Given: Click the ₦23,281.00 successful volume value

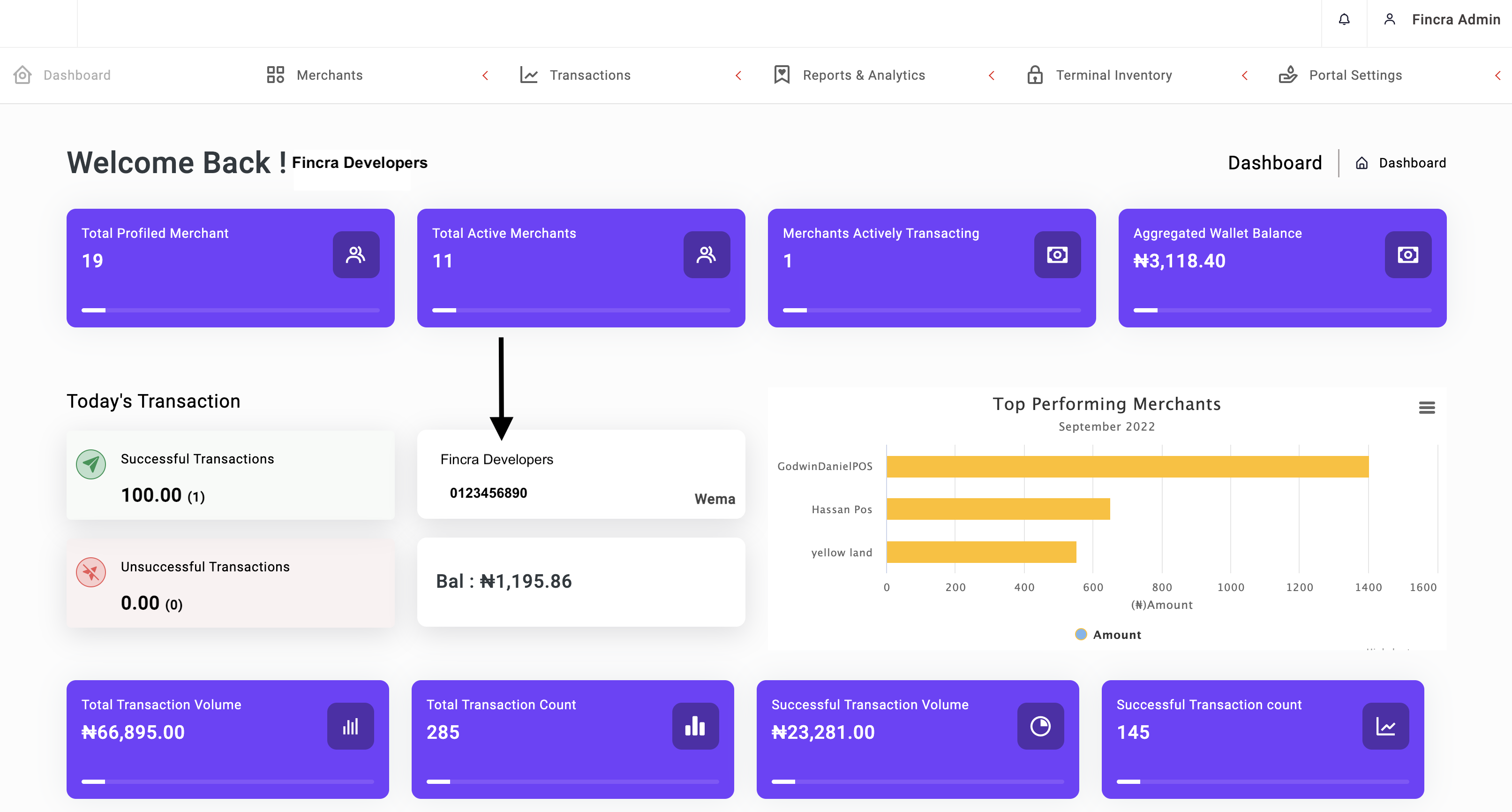Looking at the screenshot, I should click(823, 733).
